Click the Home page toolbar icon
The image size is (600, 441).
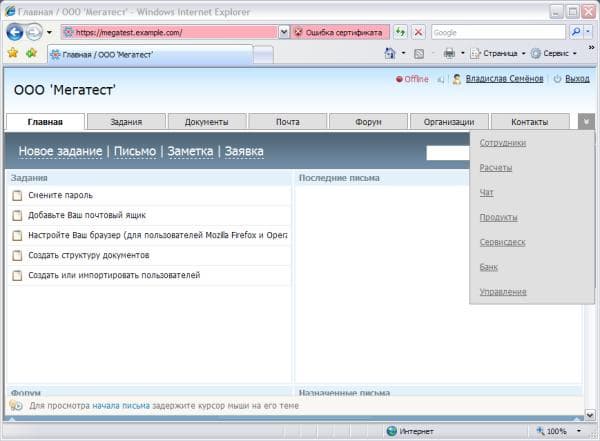[390, 53]
